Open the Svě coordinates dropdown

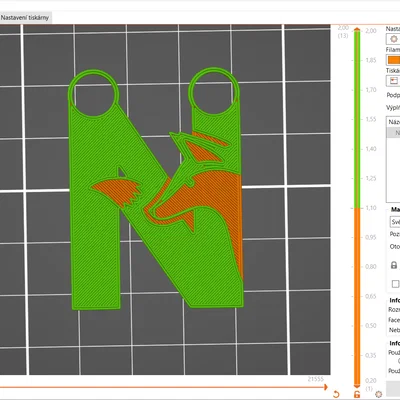pos(395,222)
